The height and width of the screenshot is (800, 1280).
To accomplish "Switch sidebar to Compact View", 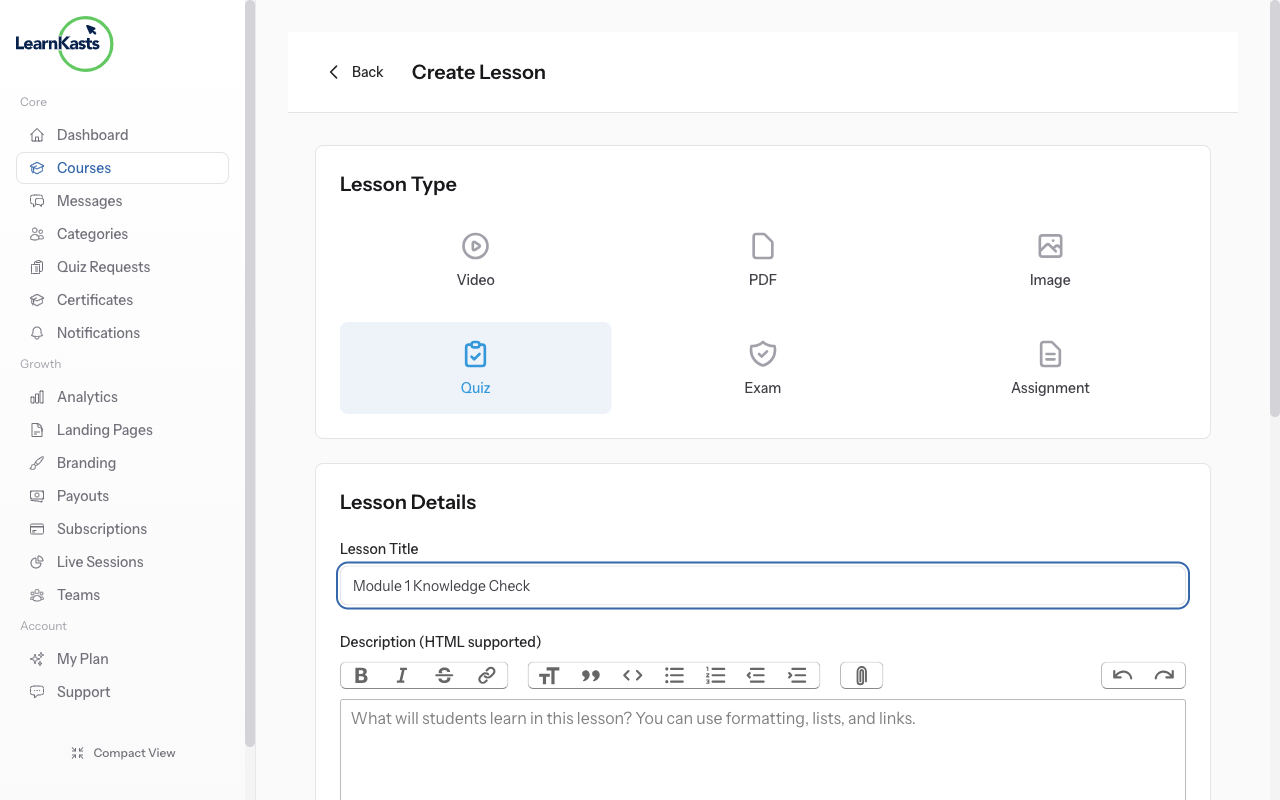I will 123,753.
